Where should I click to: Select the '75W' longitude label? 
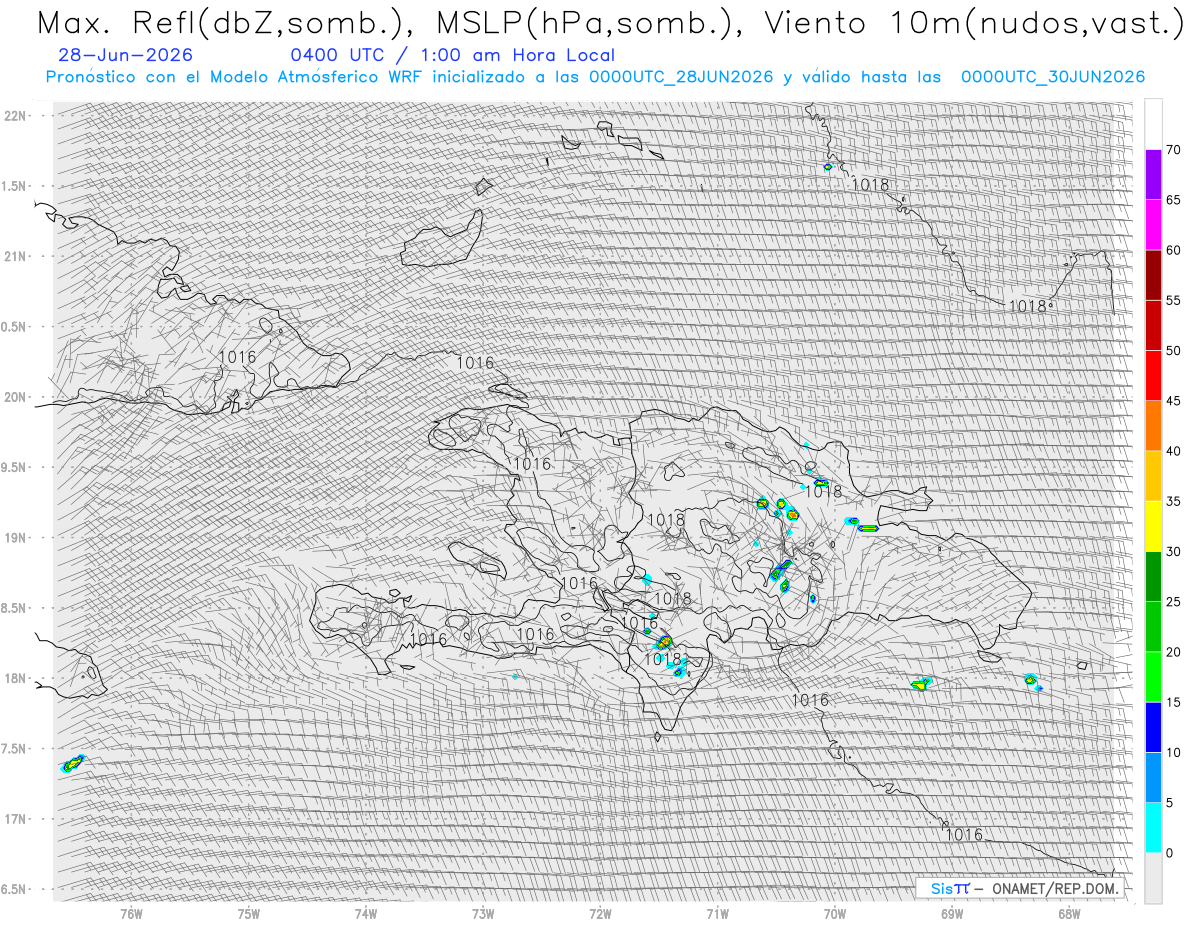click(248, 914)
